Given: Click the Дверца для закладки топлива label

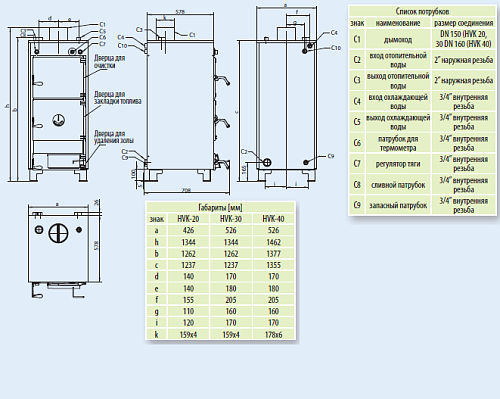Looking at the screenshot, I should click(x=117, y=97).
